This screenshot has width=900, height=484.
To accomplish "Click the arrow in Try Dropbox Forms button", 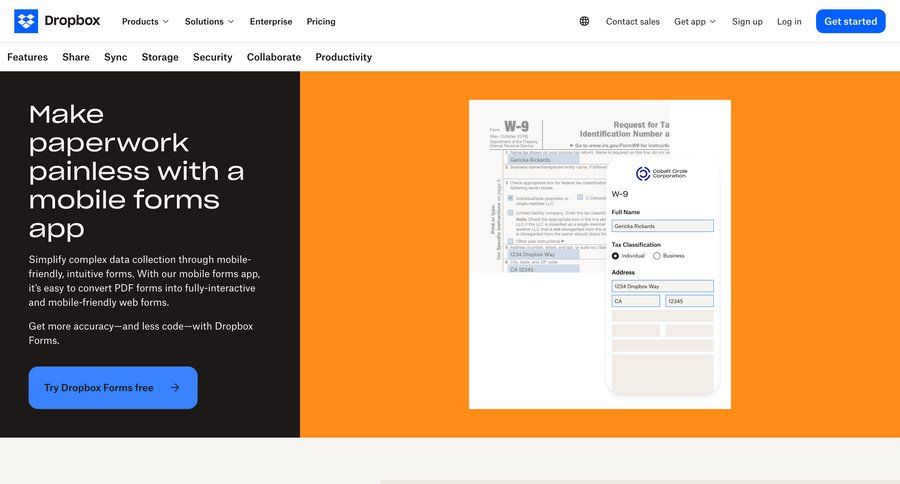I will 175,388.
